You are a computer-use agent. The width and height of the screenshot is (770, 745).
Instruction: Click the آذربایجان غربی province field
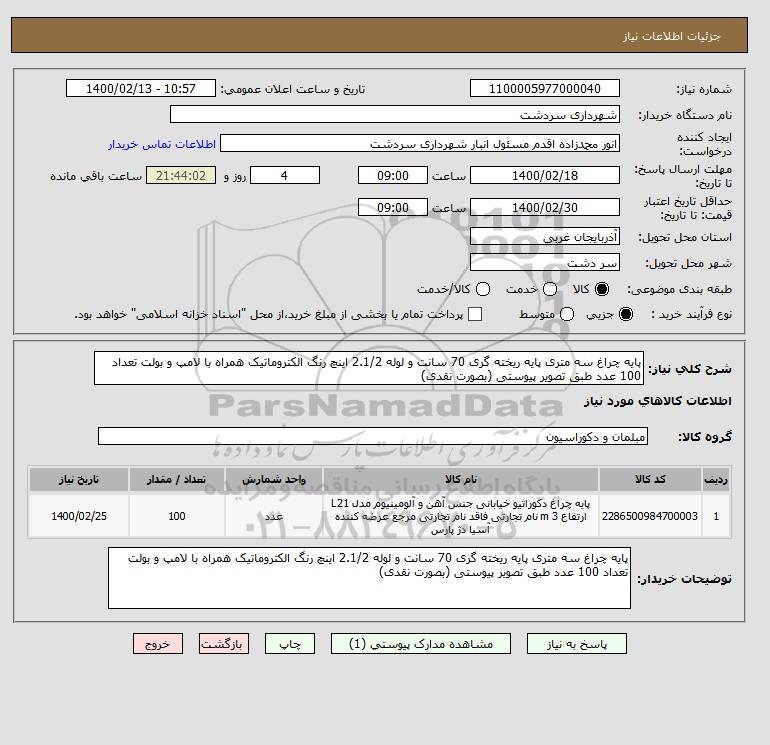[x=545, y=237]
